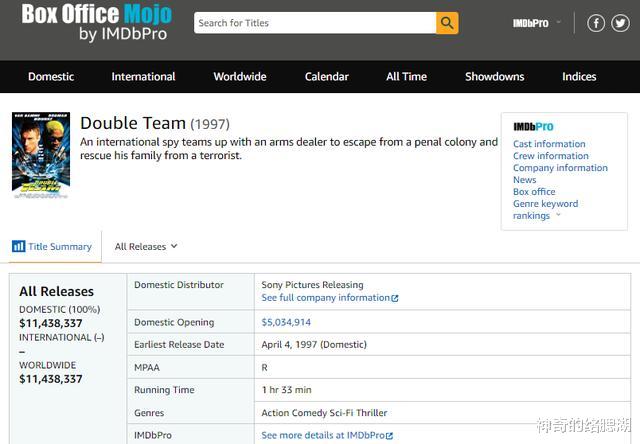
Task: Click the Double Team poster thumbnail
Action: point(41,155)
